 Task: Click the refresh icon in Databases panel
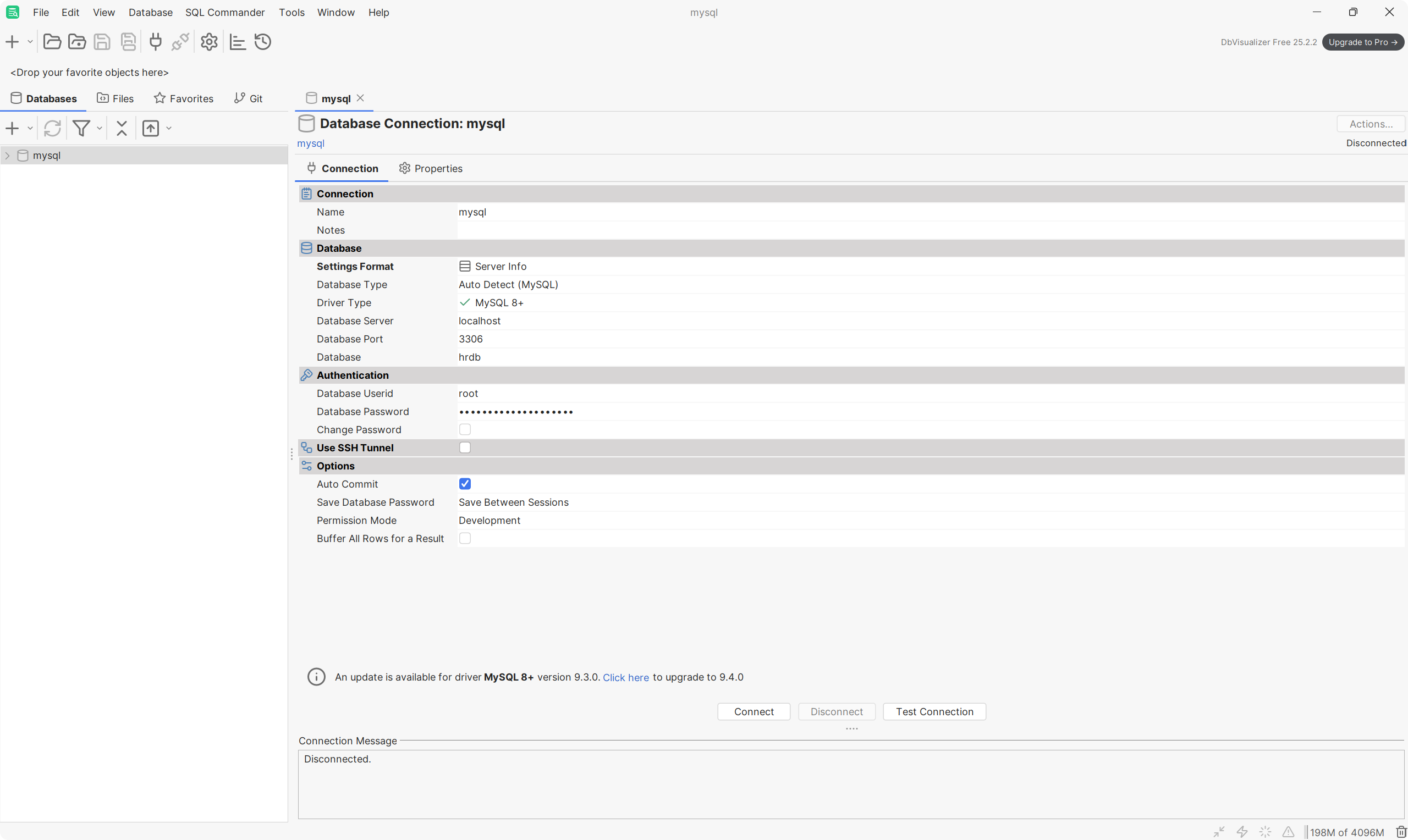point(52,129)
